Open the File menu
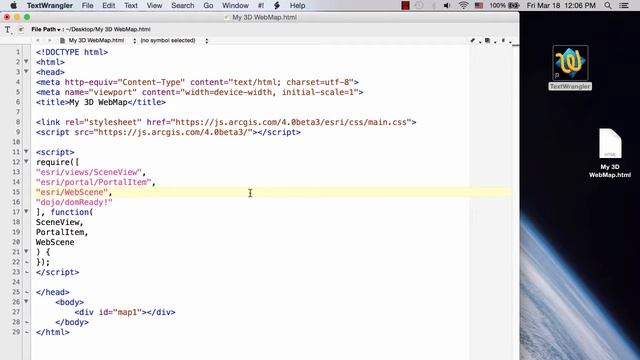This screenshot has width=640, height=360. coord(87,5)
